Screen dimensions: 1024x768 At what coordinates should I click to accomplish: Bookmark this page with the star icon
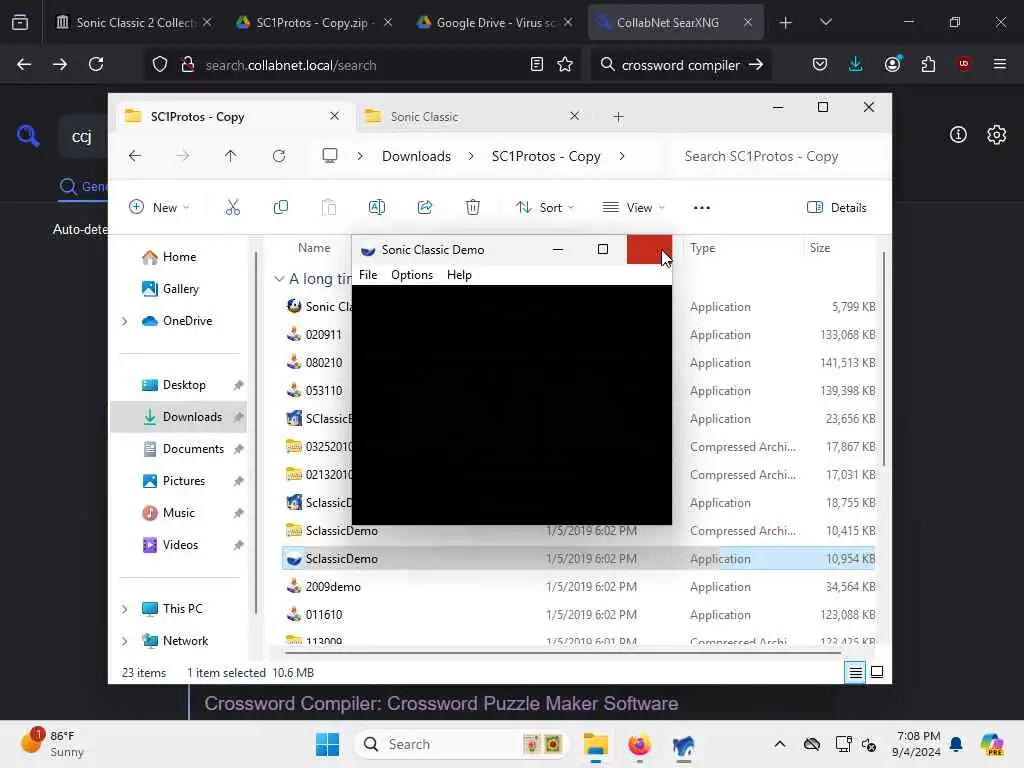[565, 65]
